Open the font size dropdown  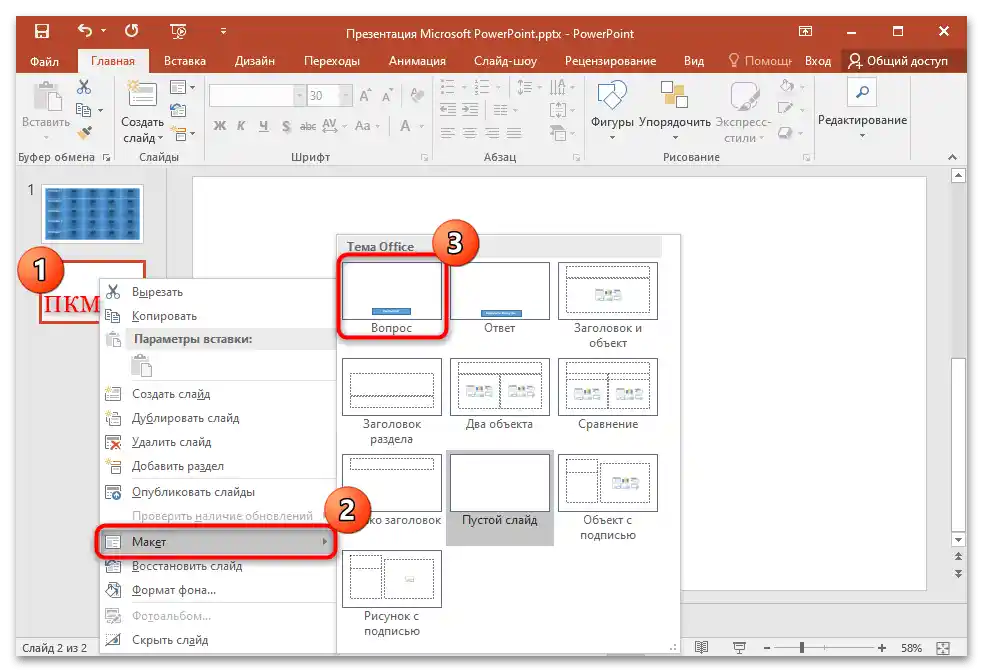click(x=347, y=96)
